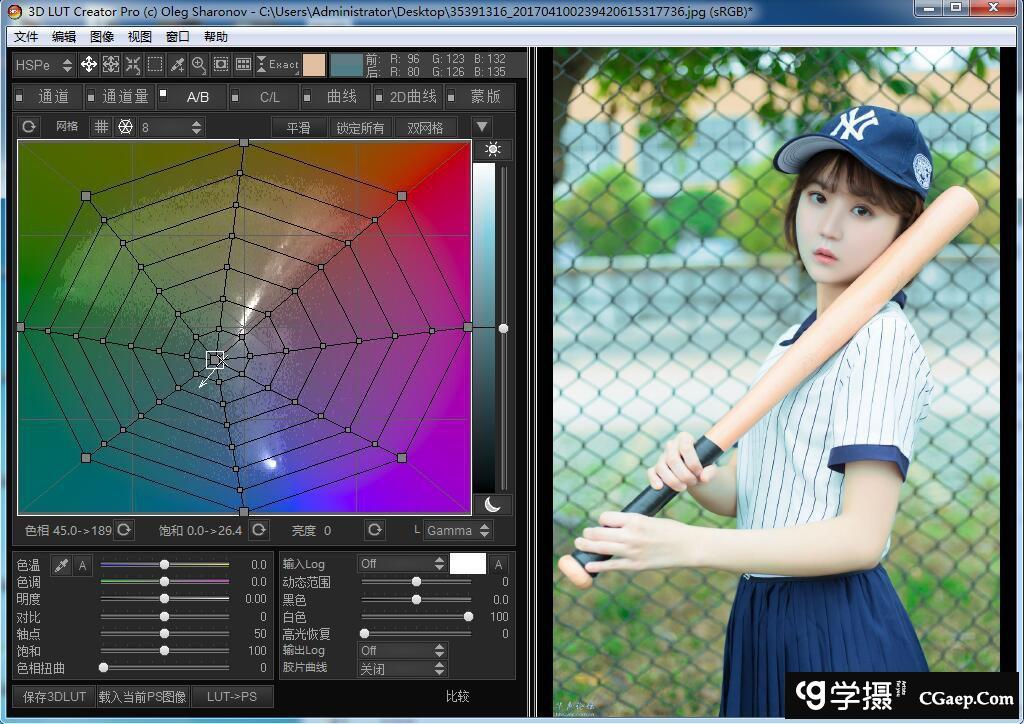
Task: Open the HSPe color model dropdown
Action: 45,65
